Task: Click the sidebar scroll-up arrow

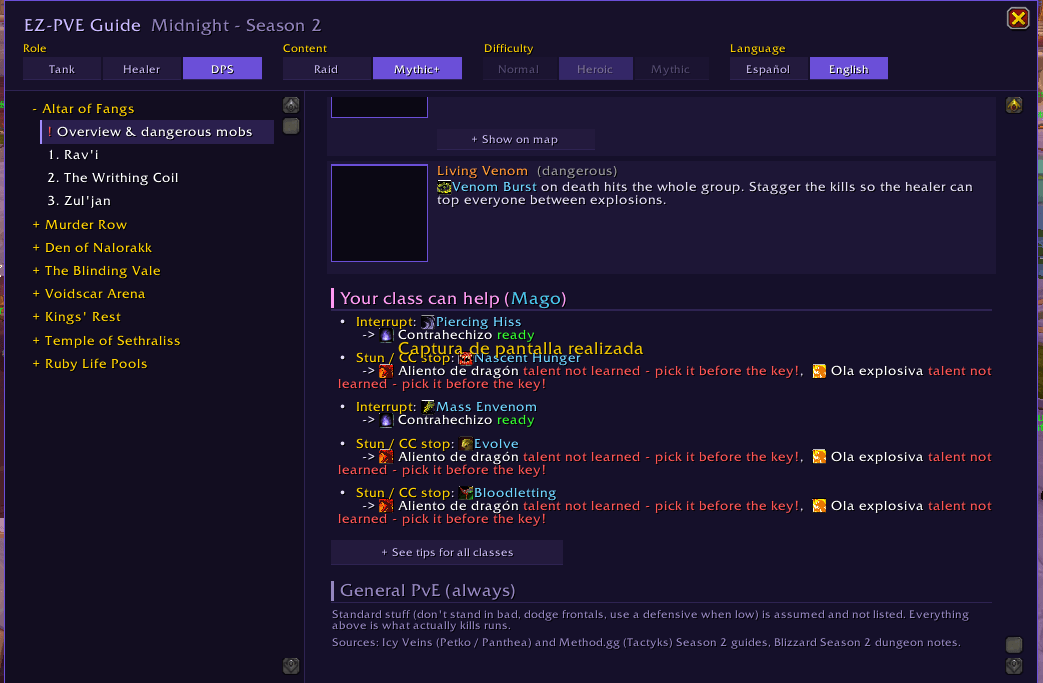Action: pyautogui.click(x=291, y=105)
